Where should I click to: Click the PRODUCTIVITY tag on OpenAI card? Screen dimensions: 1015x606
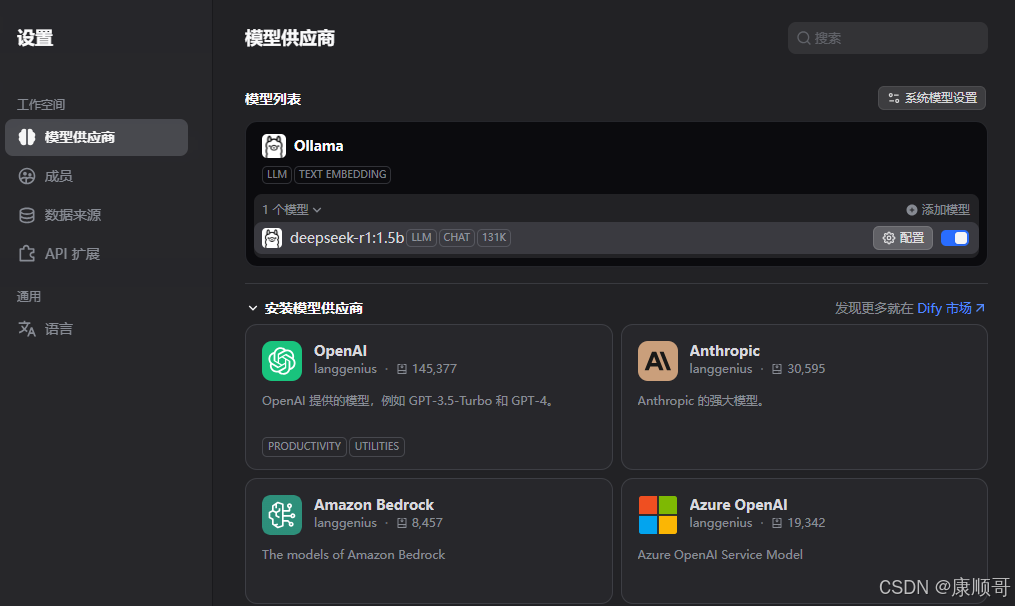[304, 447]
